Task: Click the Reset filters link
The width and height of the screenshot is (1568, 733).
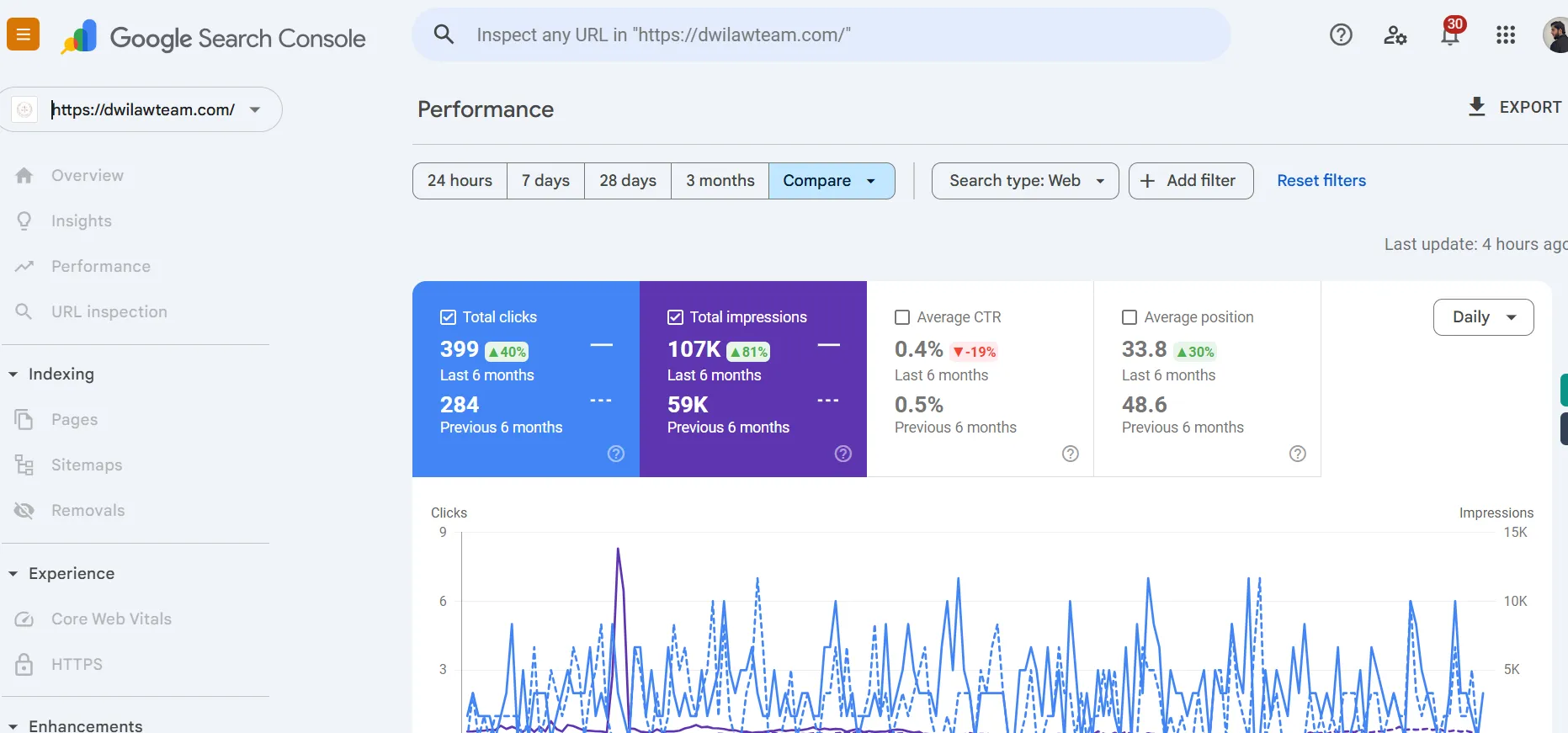Action: coord(1321,181)
